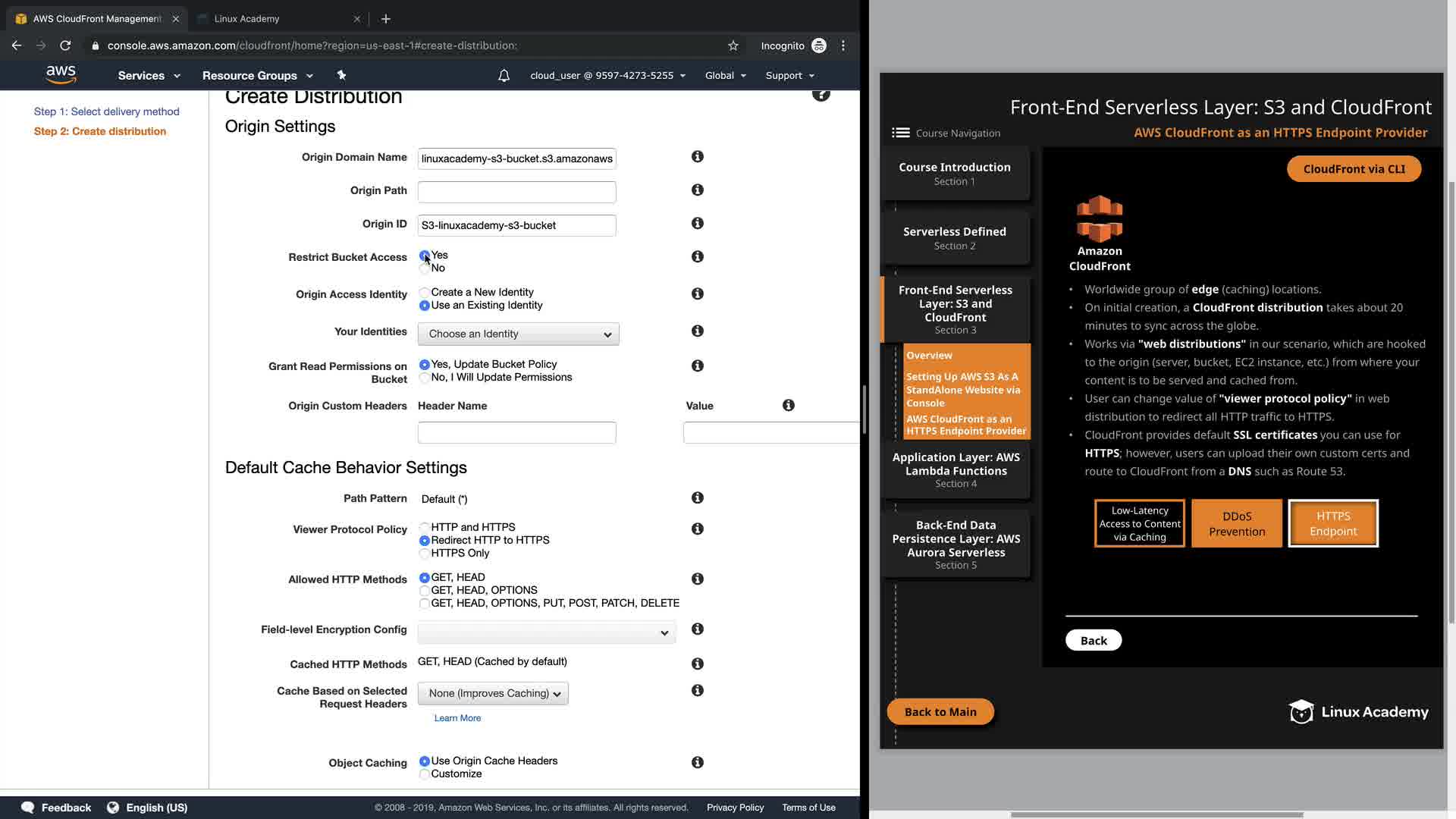
Task: Reload the page with refresh icon
Action: [65, 45]
